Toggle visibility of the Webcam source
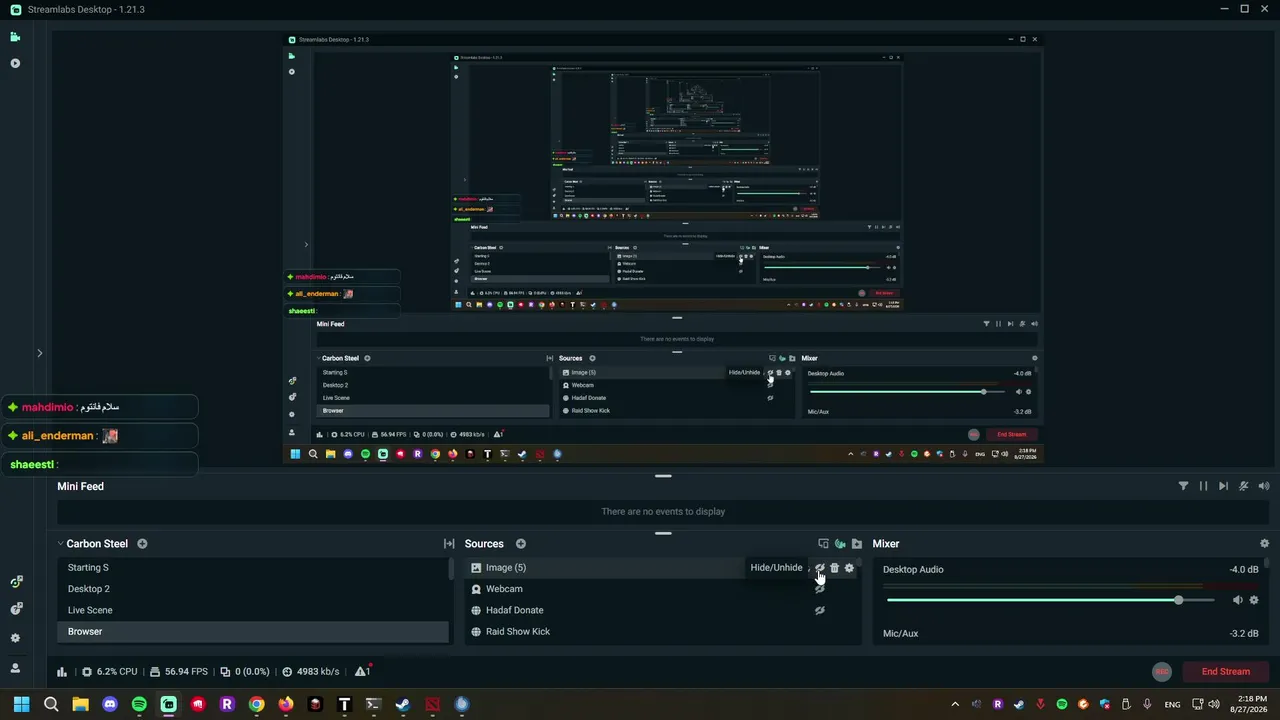 point(819,589)
